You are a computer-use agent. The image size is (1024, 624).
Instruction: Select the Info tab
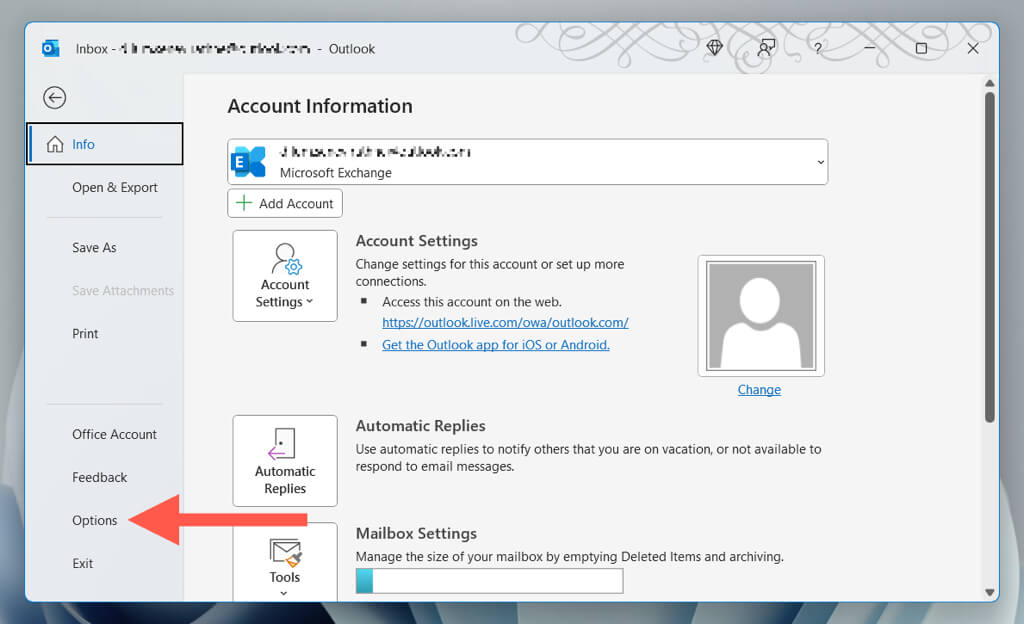(105, 144)
